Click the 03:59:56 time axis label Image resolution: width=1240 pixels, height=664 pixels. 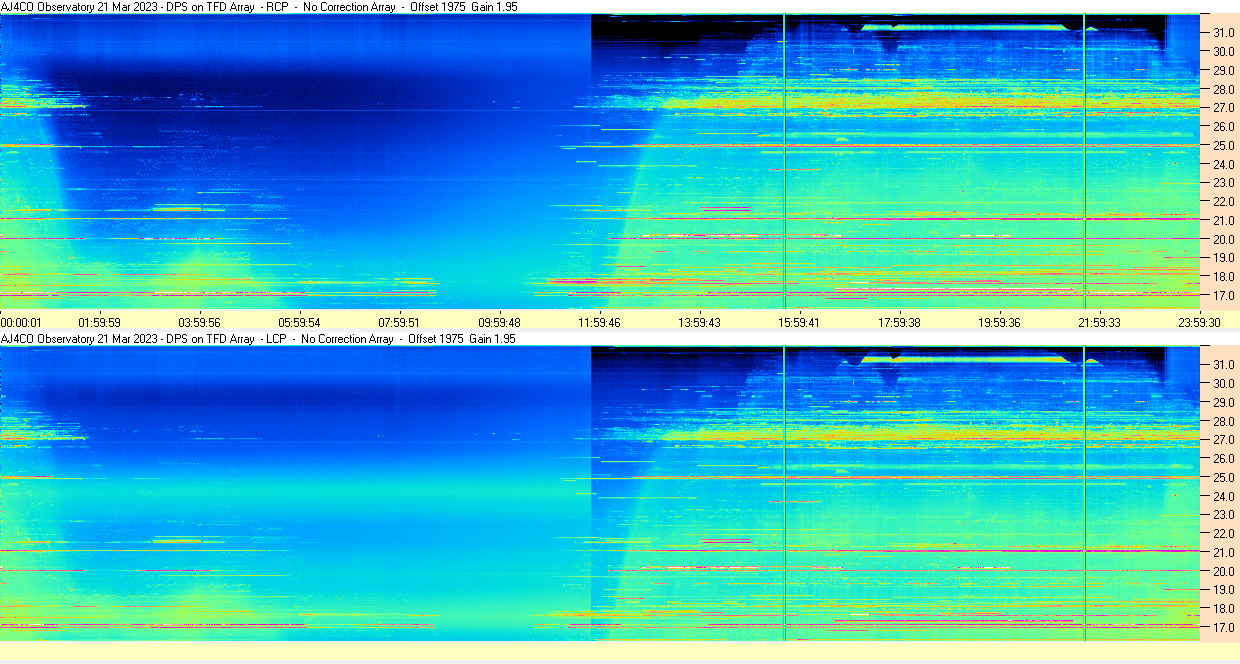click(199, 322)
